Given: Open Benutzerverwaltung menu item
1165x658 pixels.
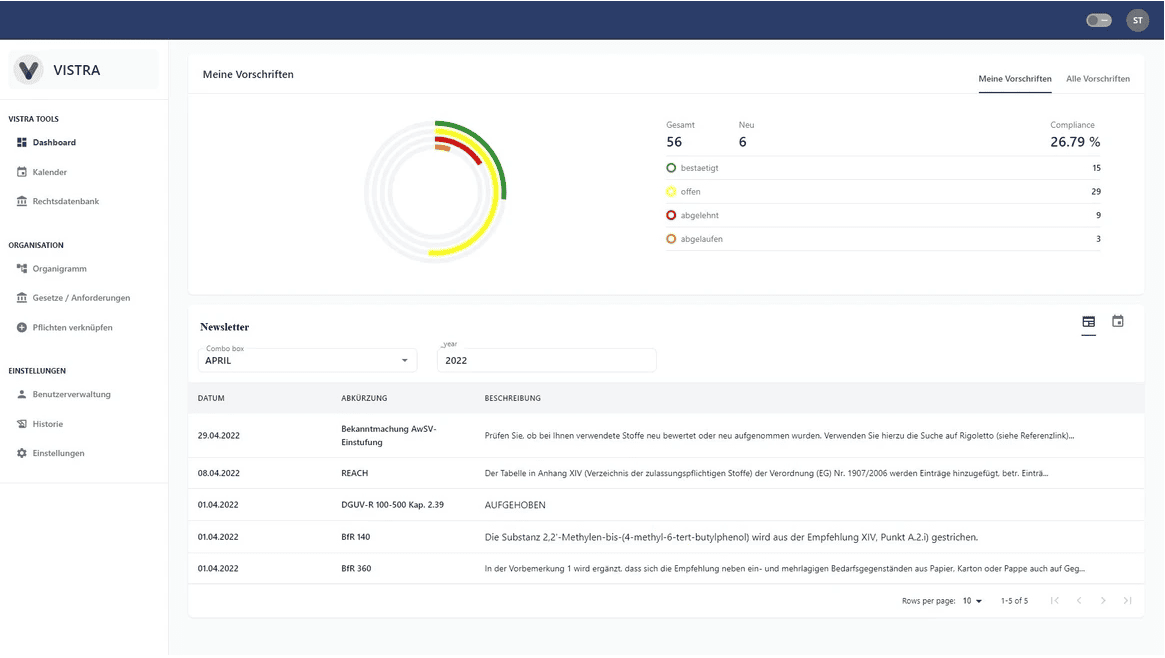Looking at the screenshot, I should [x=71, y=394].
